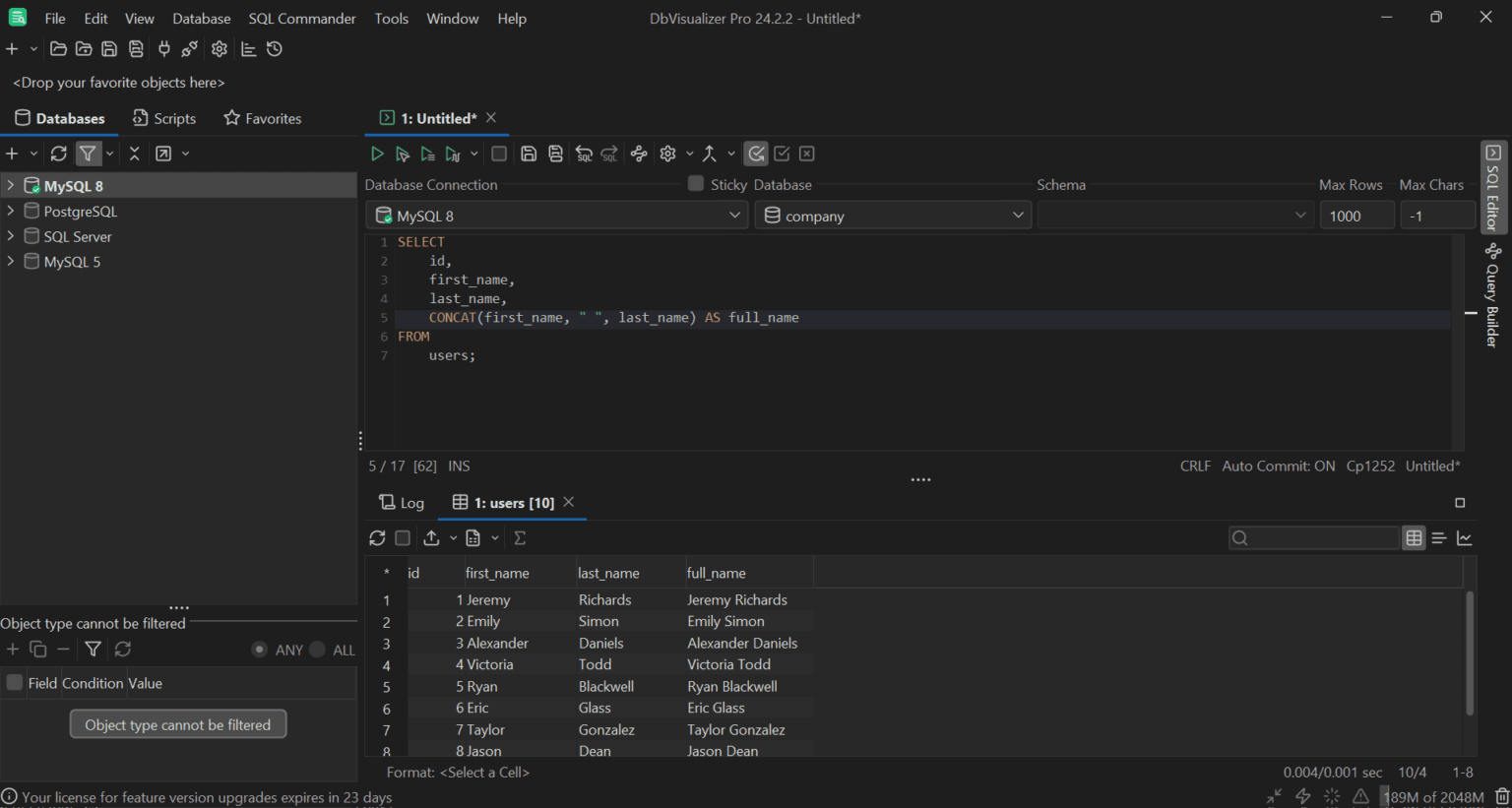The width and height of the screenshot is (1512, 808).
Task: Show the results as a chart
Action: click(1465, 538)
